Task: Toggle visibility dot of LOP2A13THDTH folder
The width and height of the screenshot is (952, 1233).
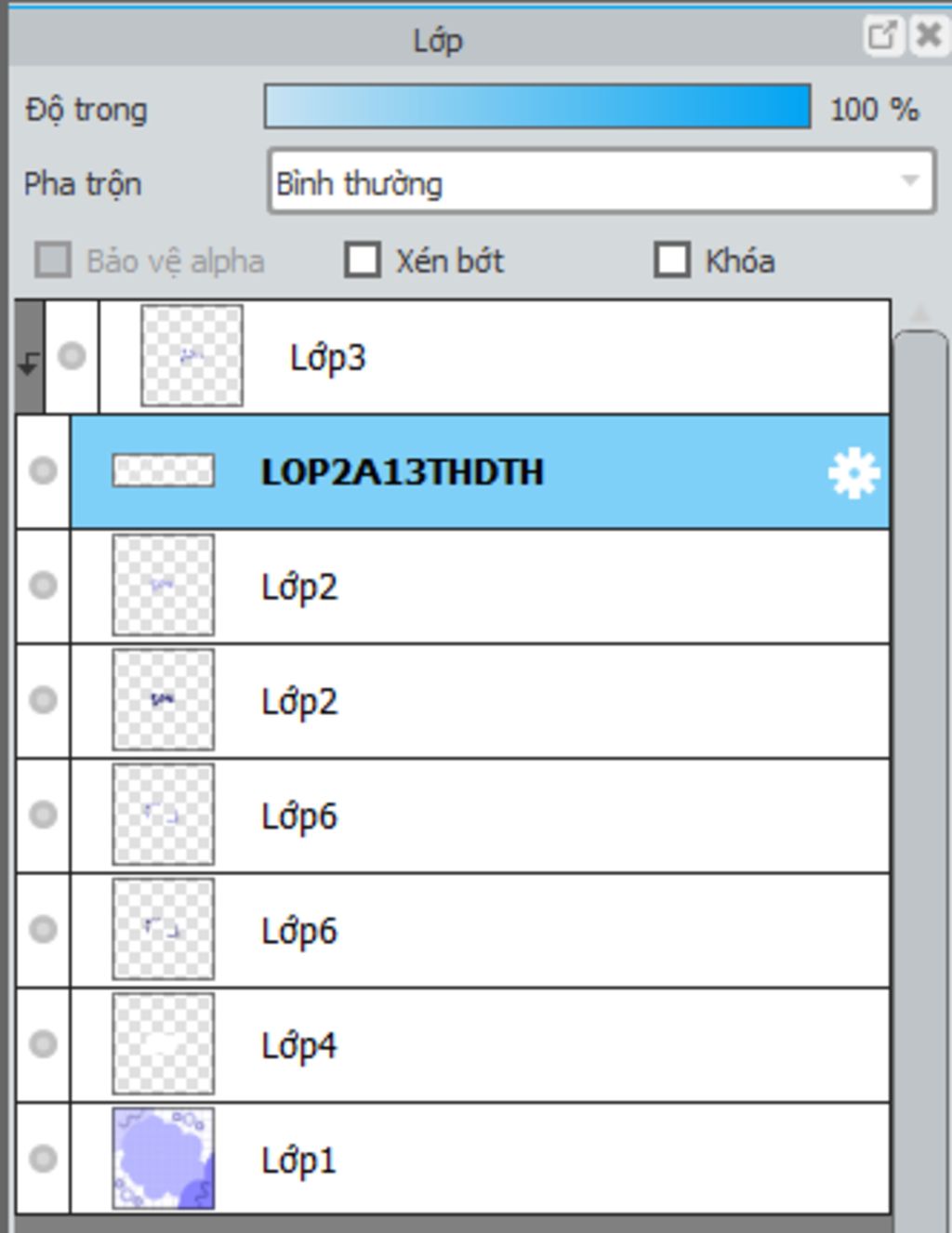Action: [x=43, y=471]
